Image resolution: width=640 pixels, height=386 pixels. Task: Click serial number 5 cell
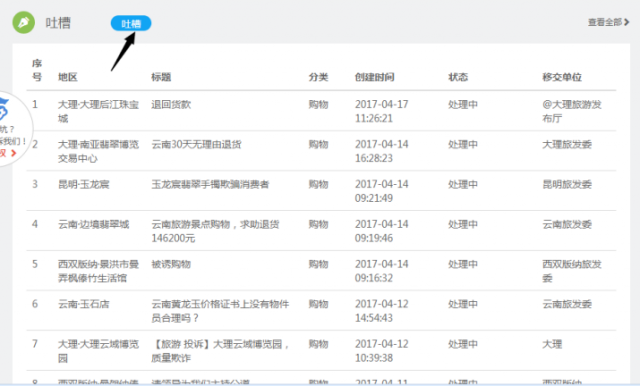click(35, 264)
